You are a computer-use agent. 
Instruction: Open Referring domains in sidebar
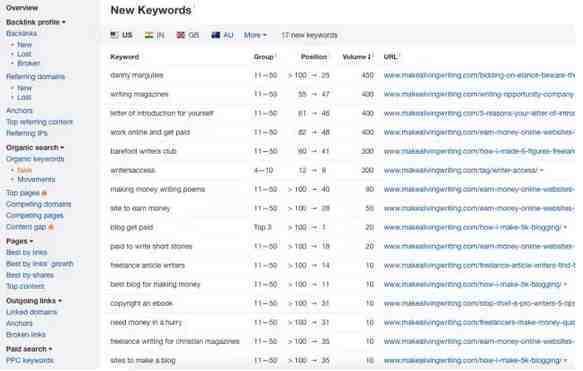pos(36,77)
